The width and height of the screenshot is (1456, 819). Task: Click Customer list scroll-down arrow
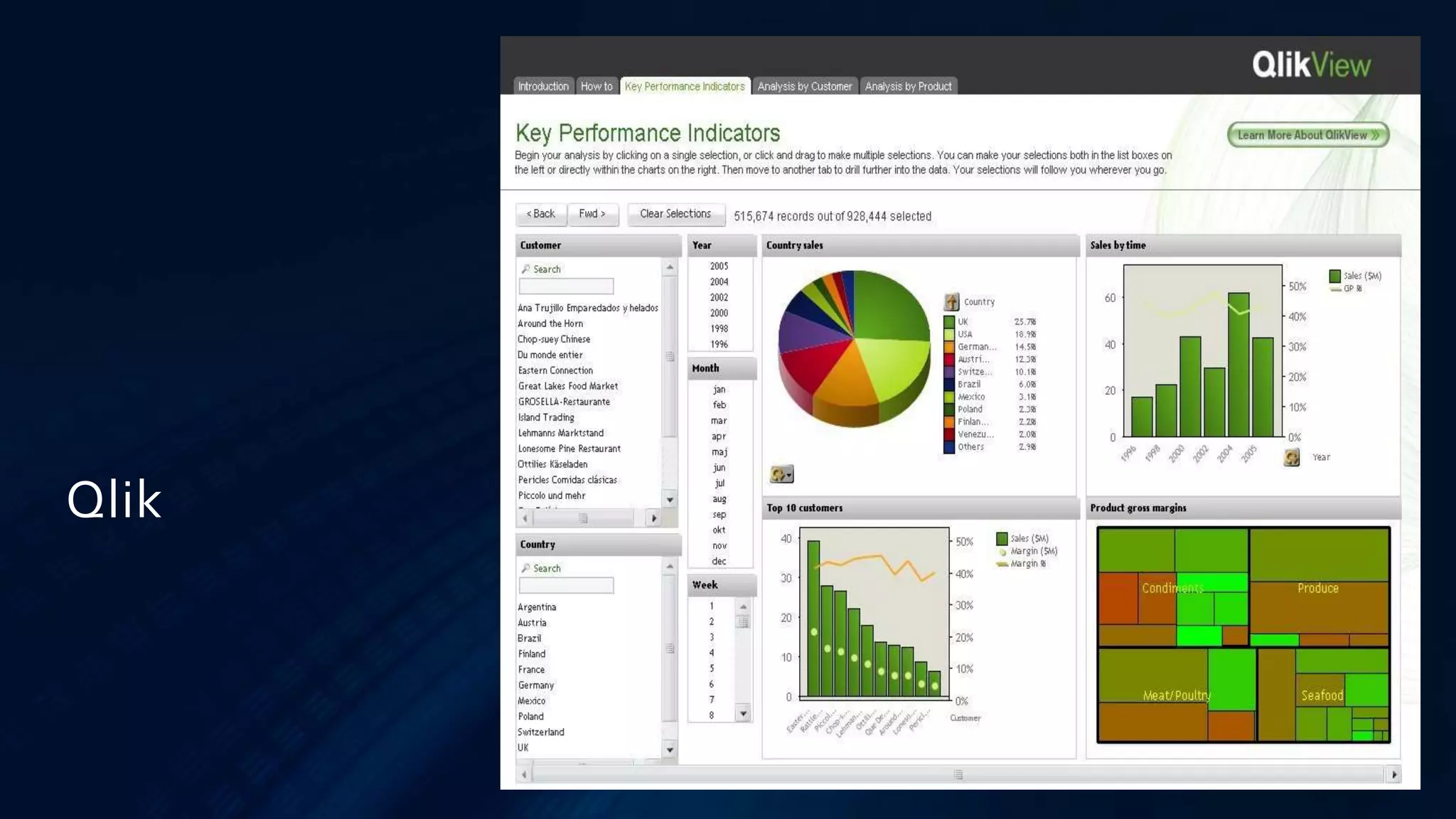[670, 500]
